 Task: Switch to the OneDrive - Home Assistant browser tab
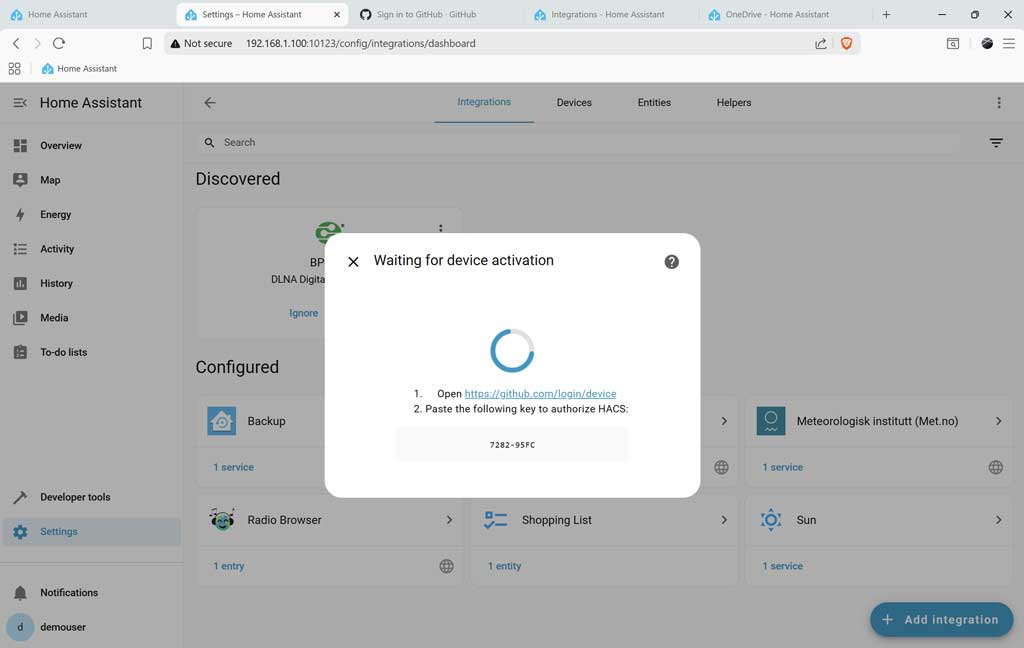click(x=777, y=14)
